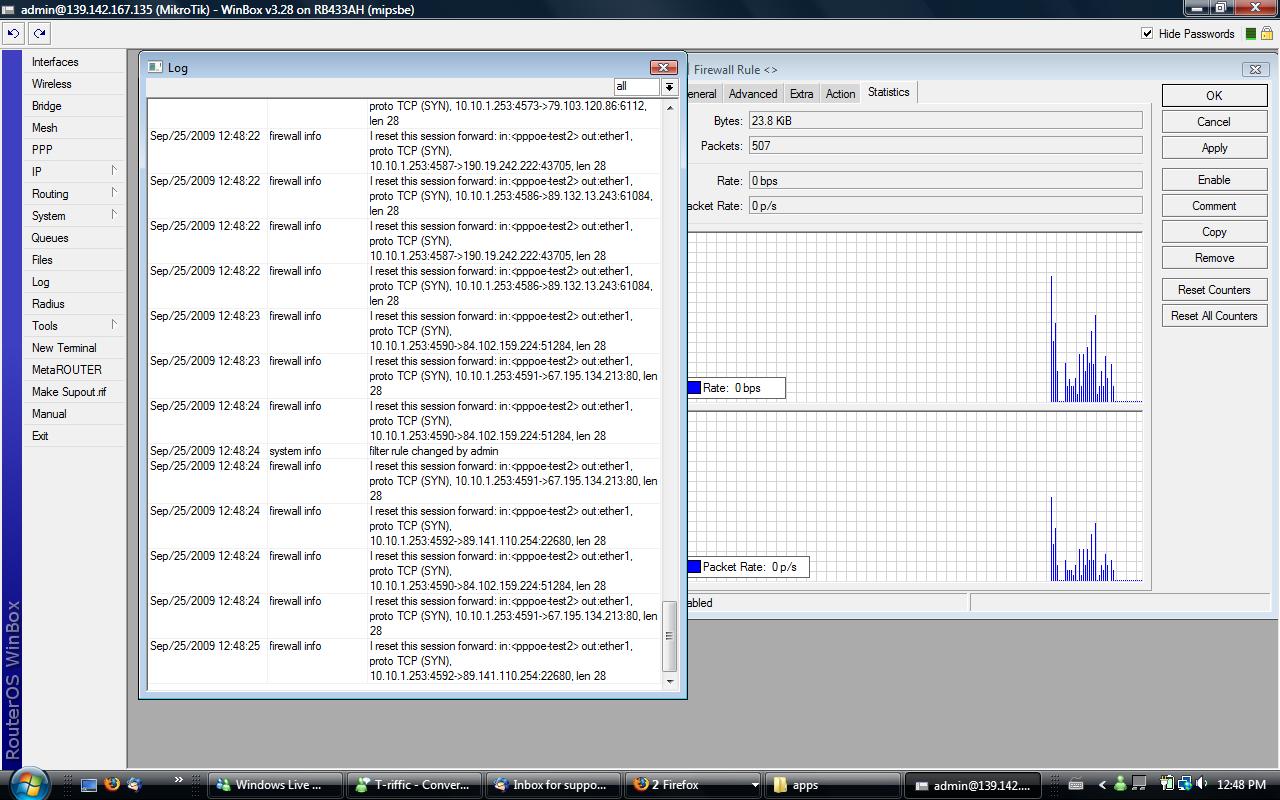Launch Firefox from the quick launch bar
Screen dimensions: 1280x800
[112, 785]
